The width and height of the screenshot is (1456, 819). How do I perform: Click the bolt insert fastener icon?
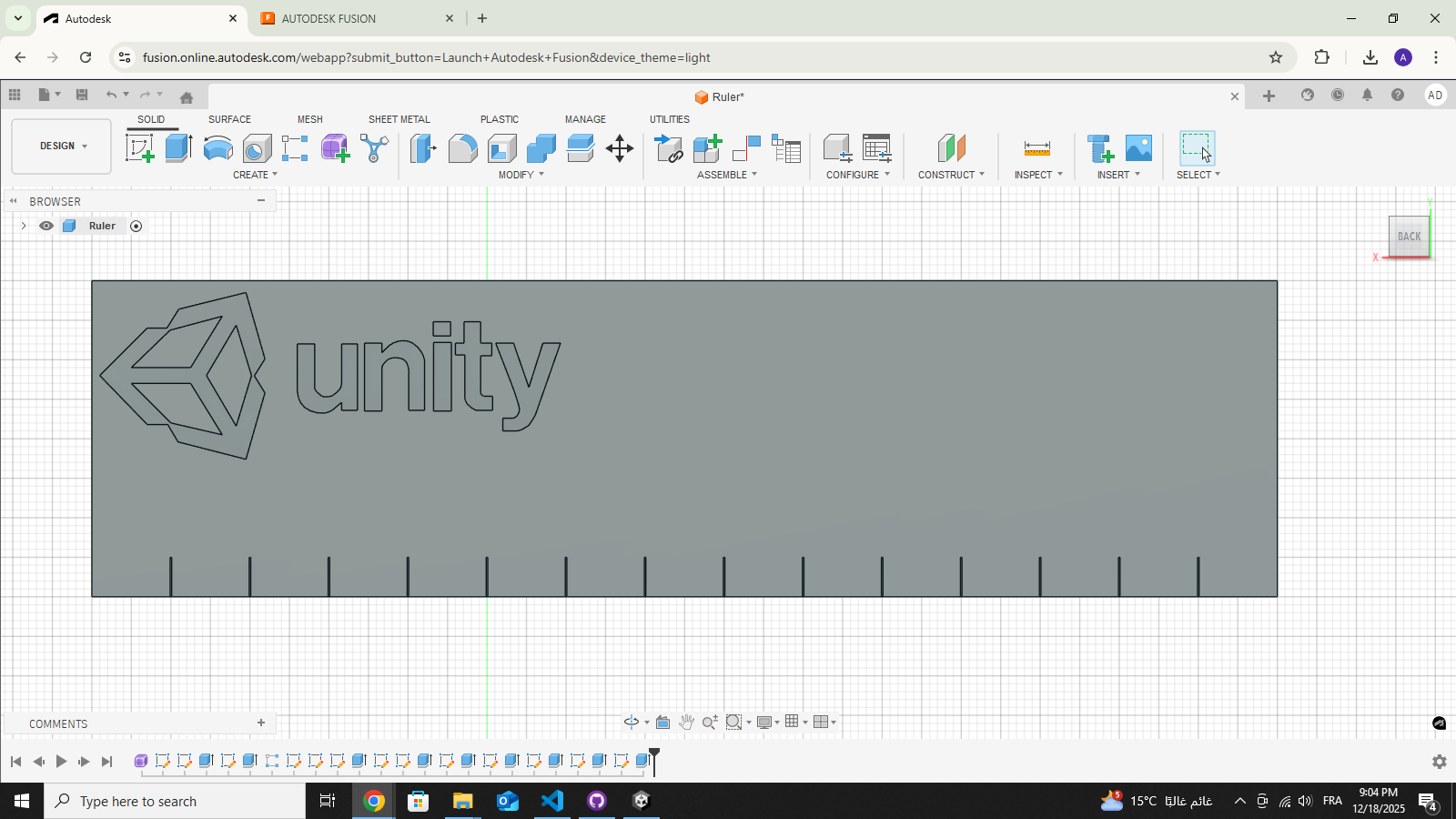point(1100,148)
